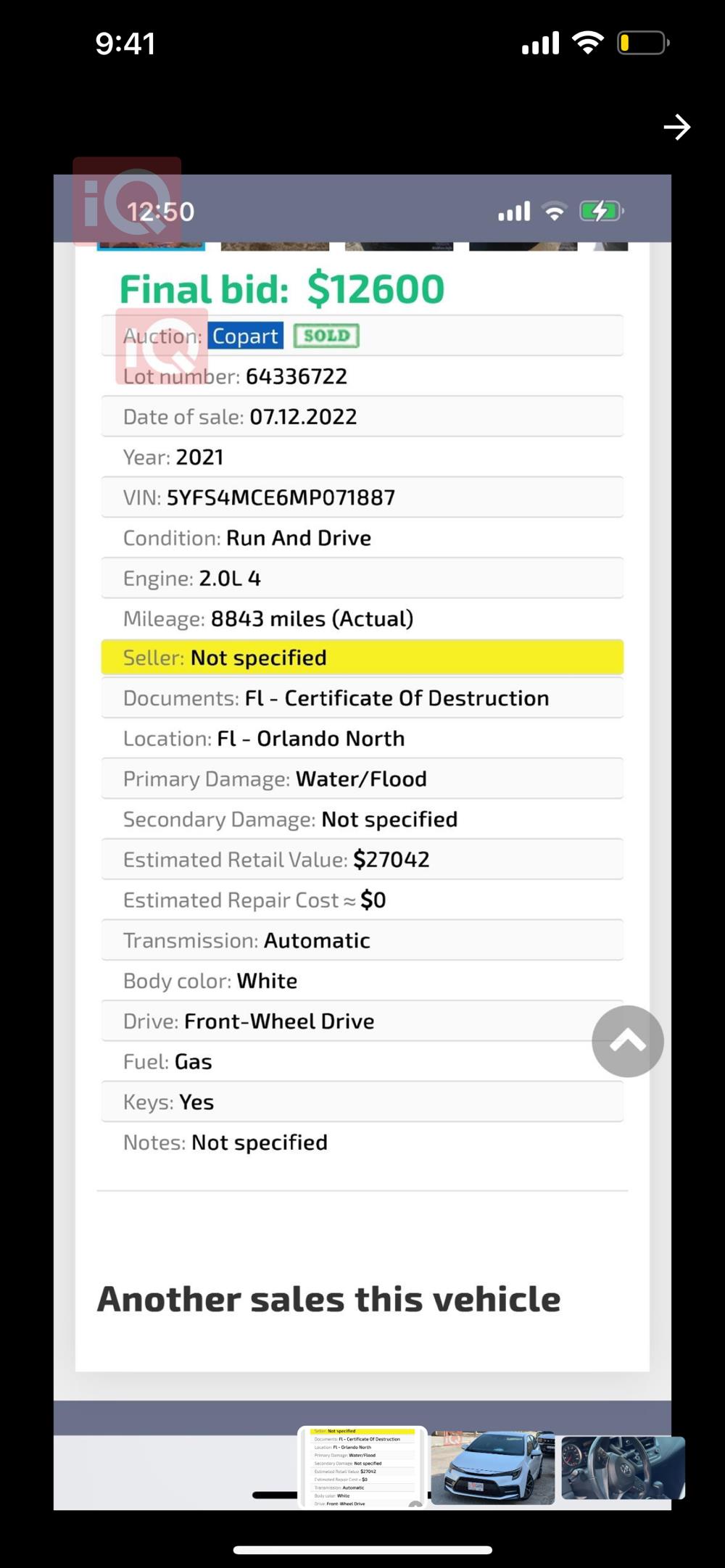This screenshot has width=725, height=1568.
Task: Tap the outer status bar battery icon
Action: [x=642, y=43]
